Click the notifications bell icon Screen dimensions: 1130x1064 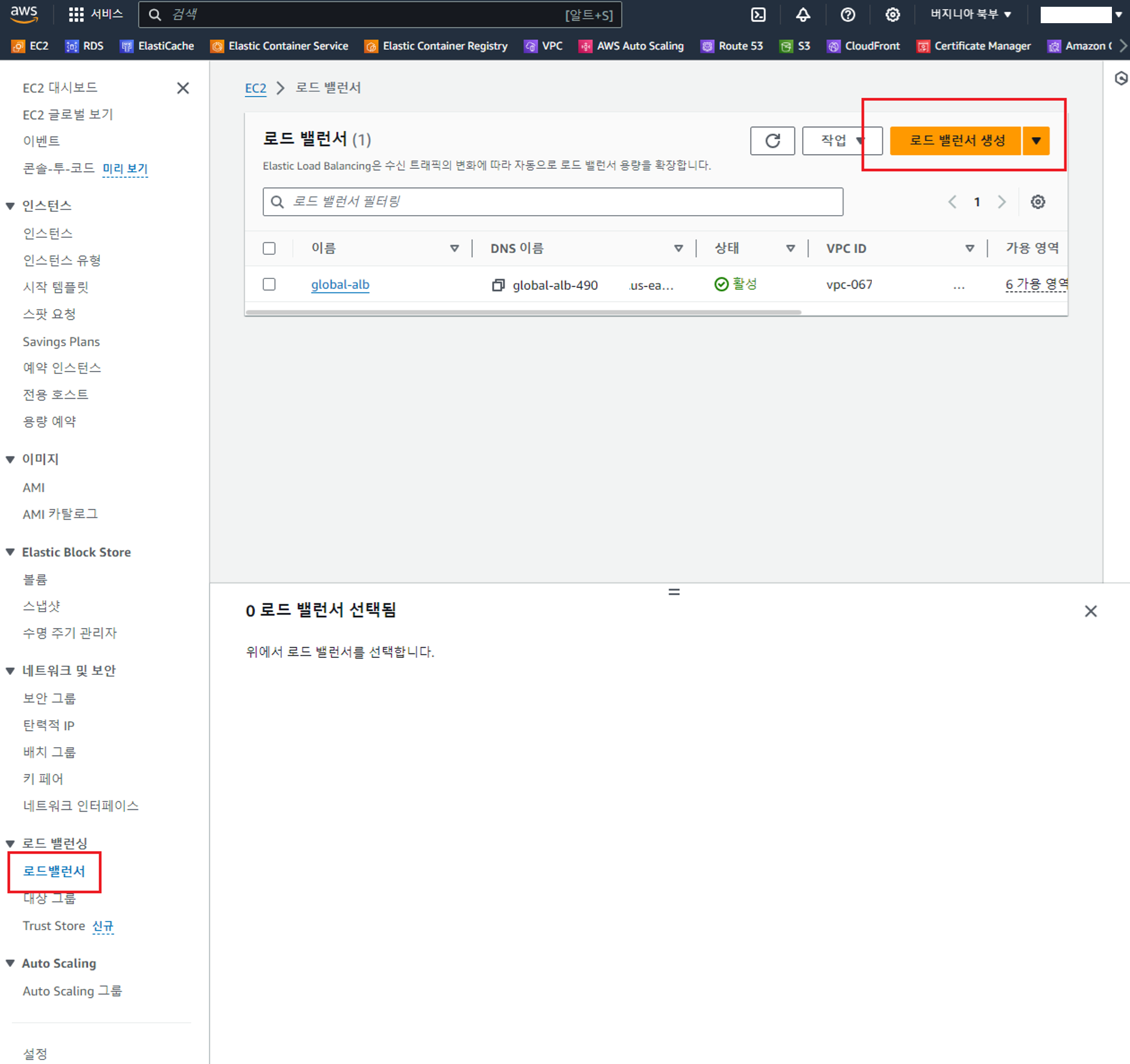(803, 15)
